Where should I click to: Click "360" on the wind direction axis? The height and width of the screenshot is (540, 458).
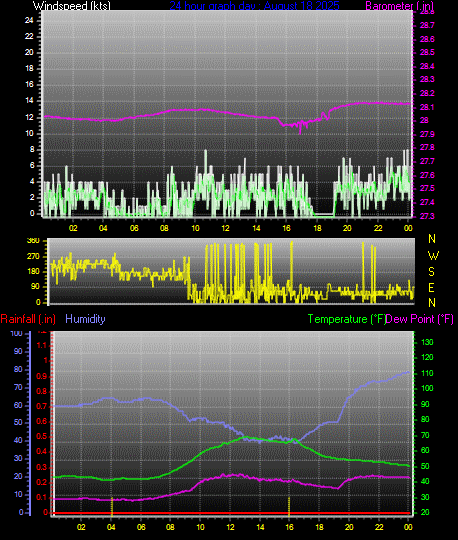click(33, 241)
